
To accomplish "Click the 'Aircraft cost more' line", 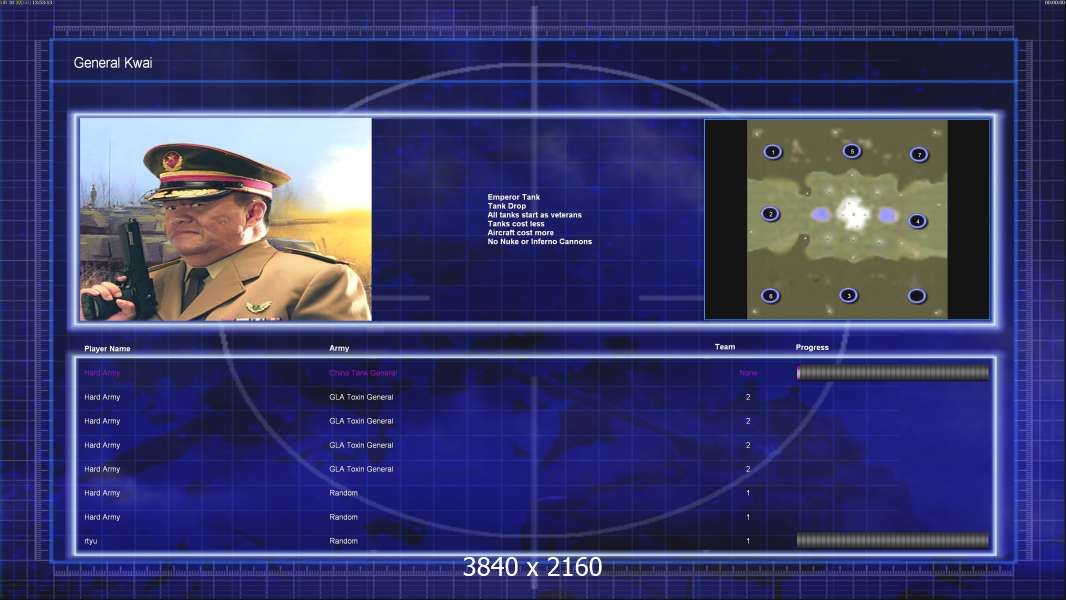I will point(521,232).
